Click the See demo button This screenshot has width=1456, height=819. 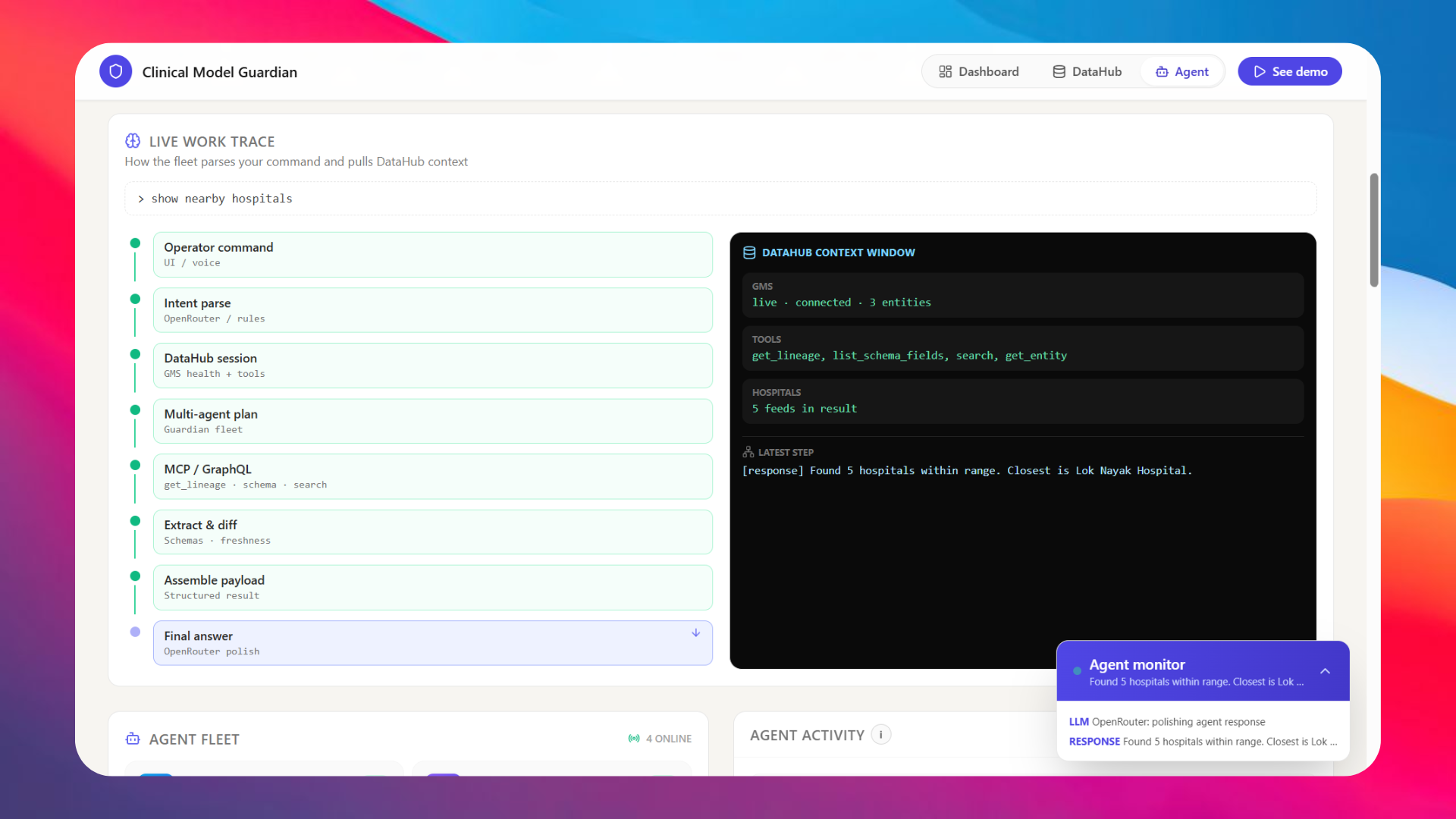(x=1290, y=71)
